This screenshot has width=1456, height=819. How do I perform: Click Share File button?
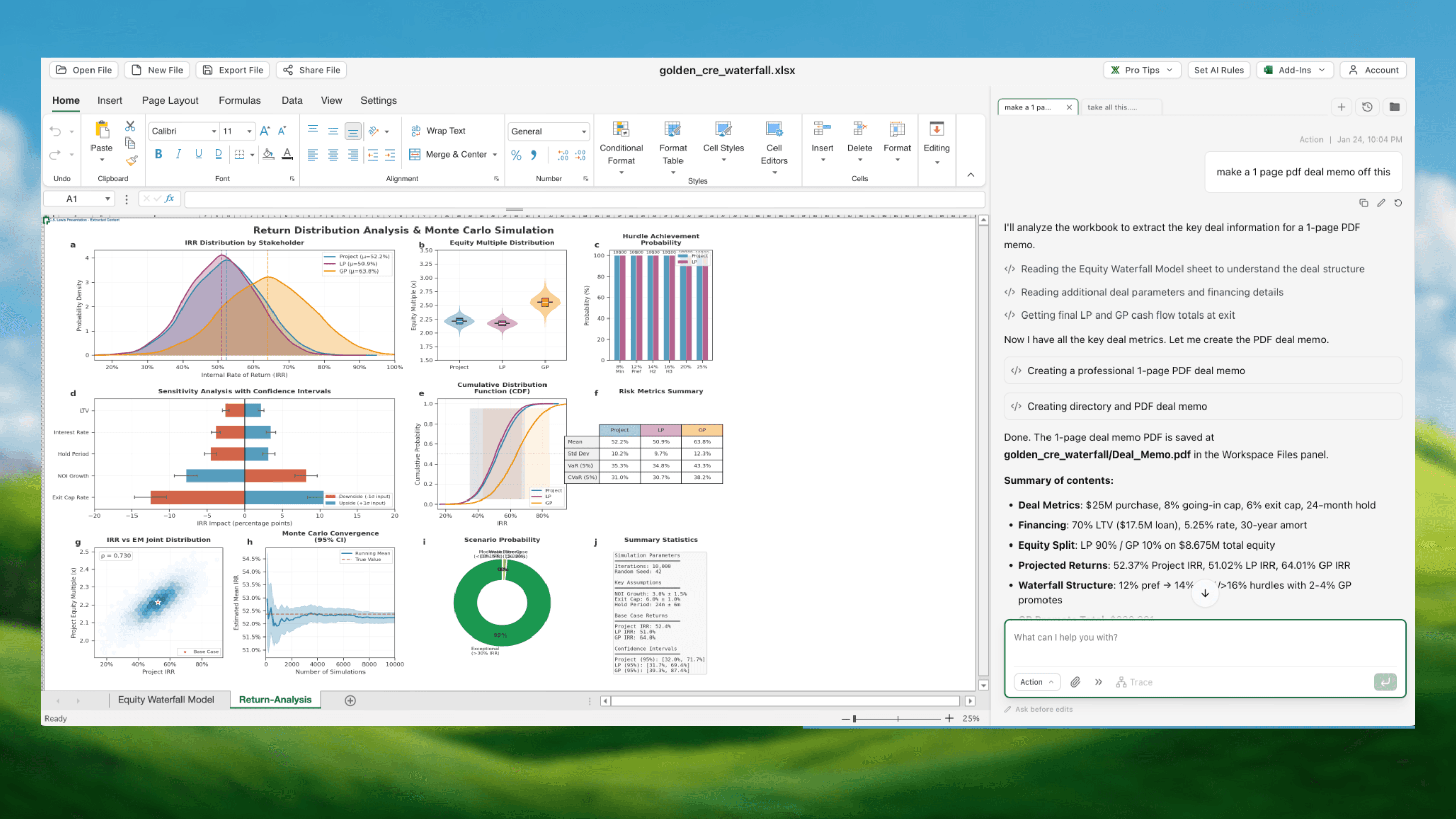[311, 70]
